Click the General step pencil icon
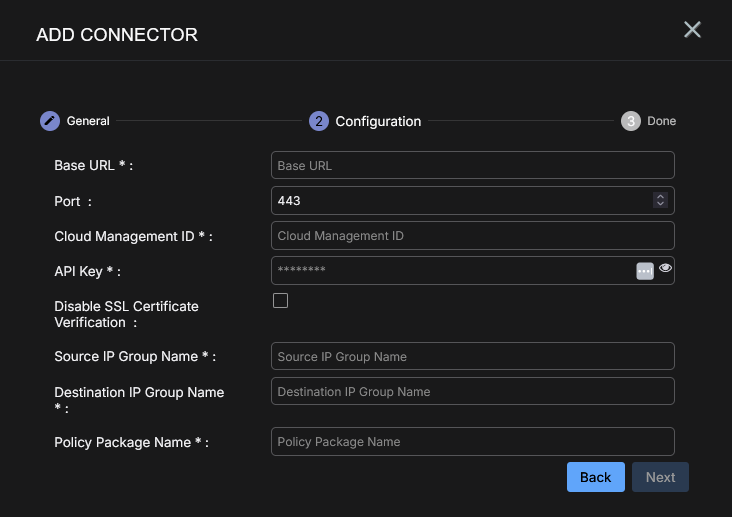732x517 pixels. tap(50, 121)
